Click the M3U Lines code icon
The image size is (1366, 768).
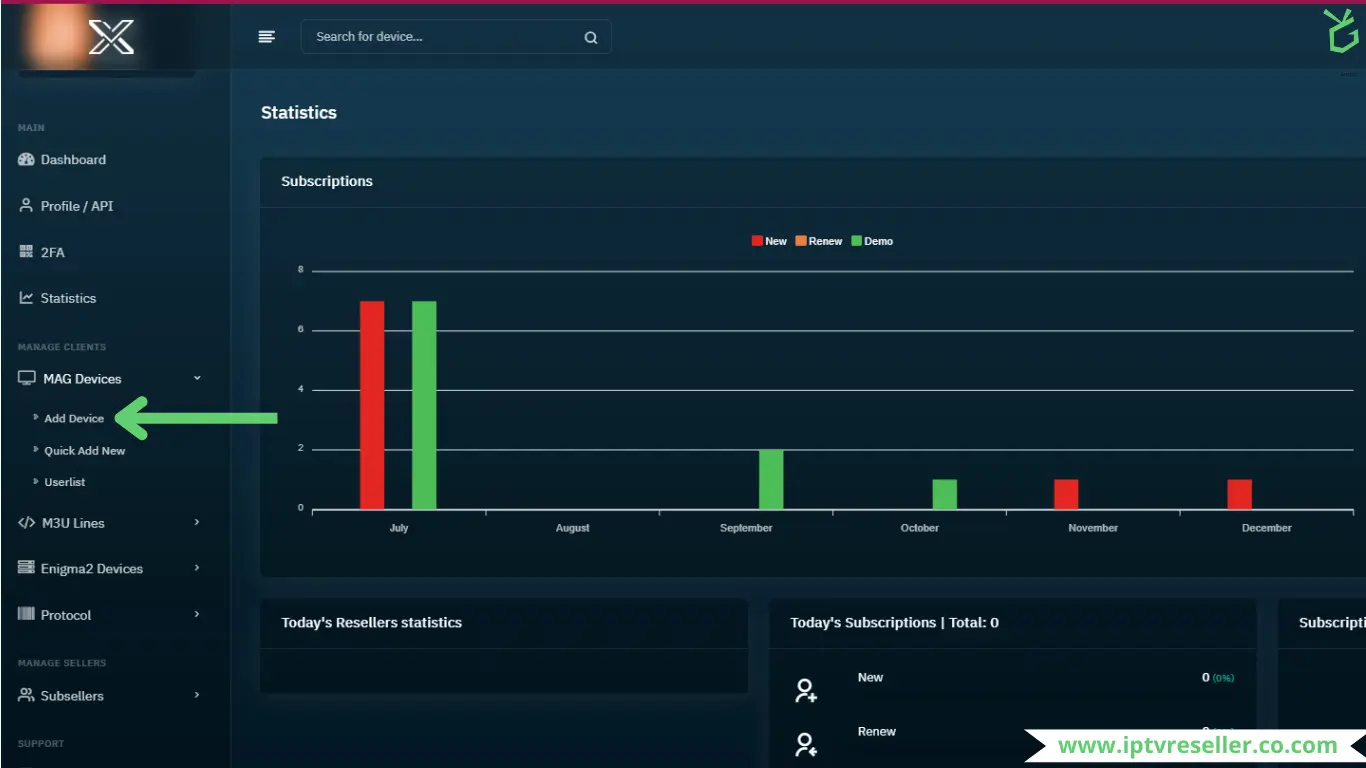[x=27, y=523]
